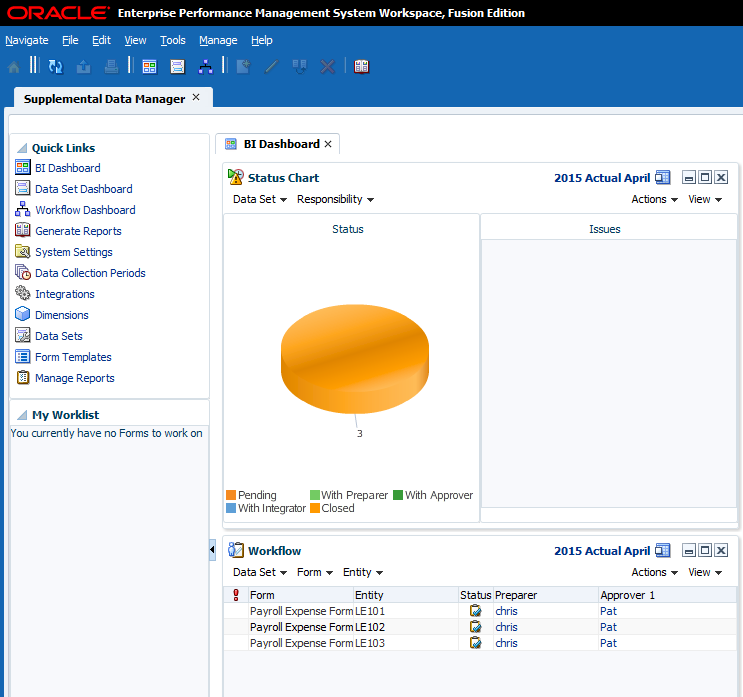Collapse the My Worklist section
The width and height of the screenshot is (743, 697).
(22, 415)
